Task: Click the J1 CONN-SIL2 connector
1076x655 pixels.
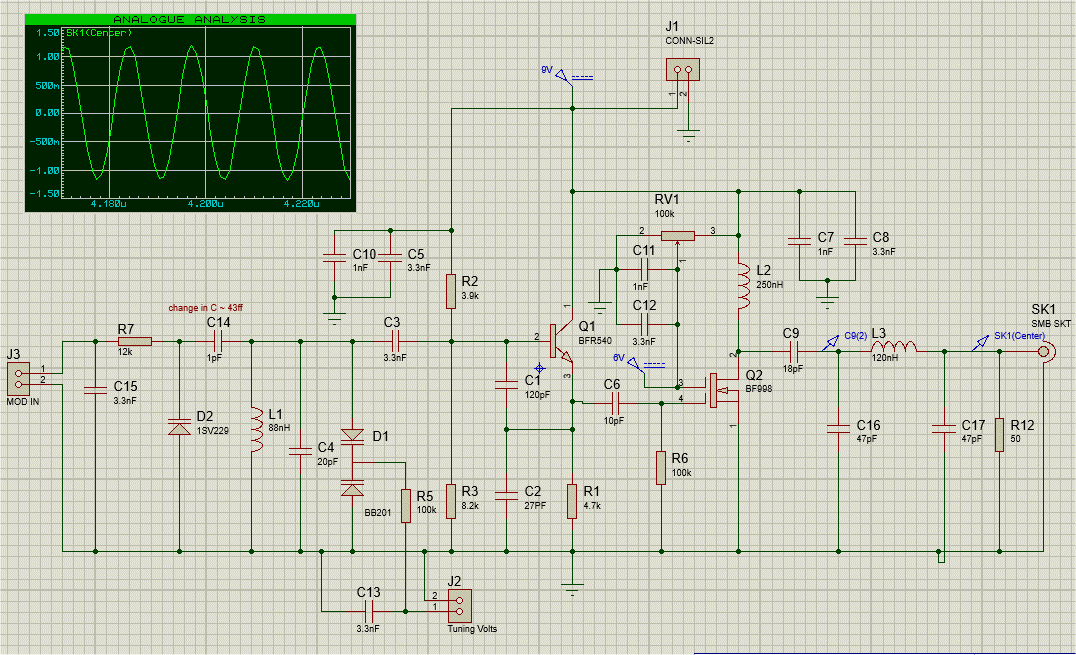Action: (x=683, y=69)
